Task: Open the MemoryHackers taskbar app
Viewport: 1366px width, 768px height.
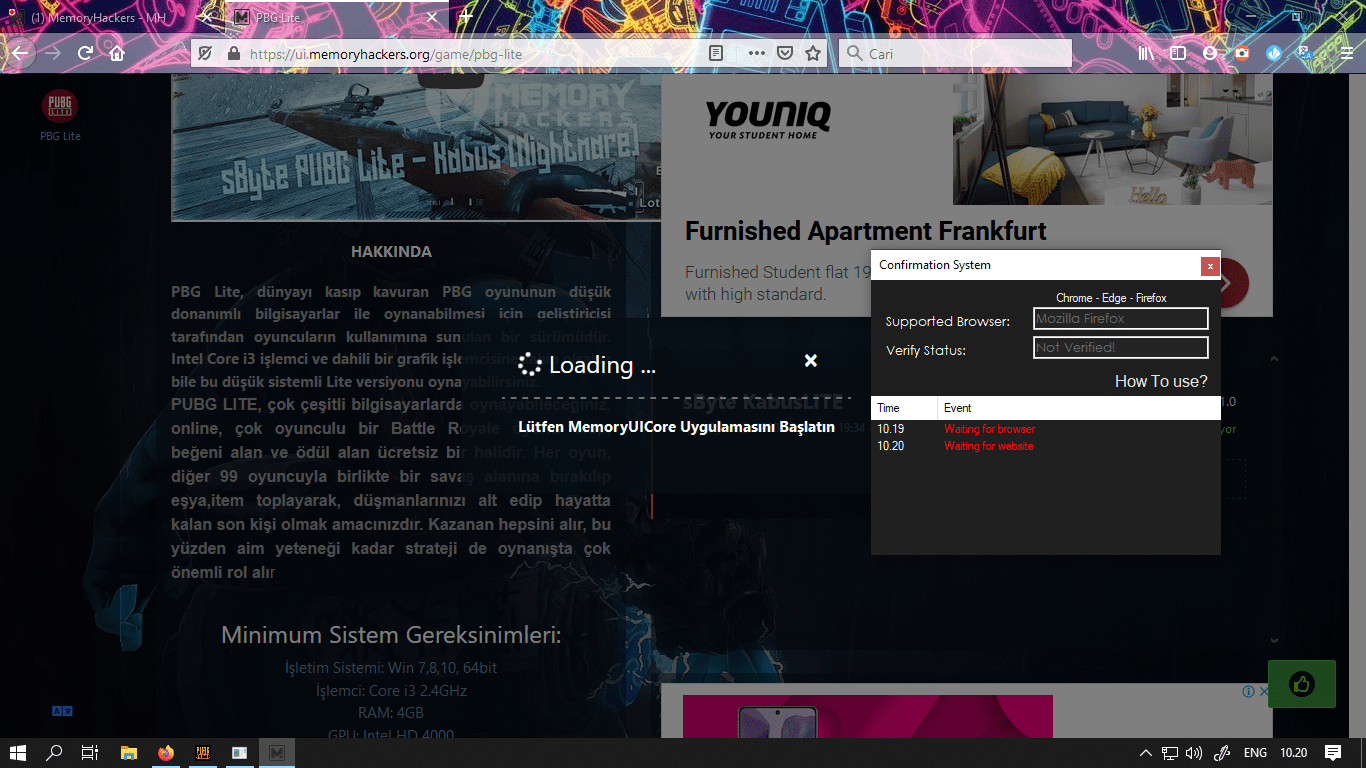Action: click(277, 753)
